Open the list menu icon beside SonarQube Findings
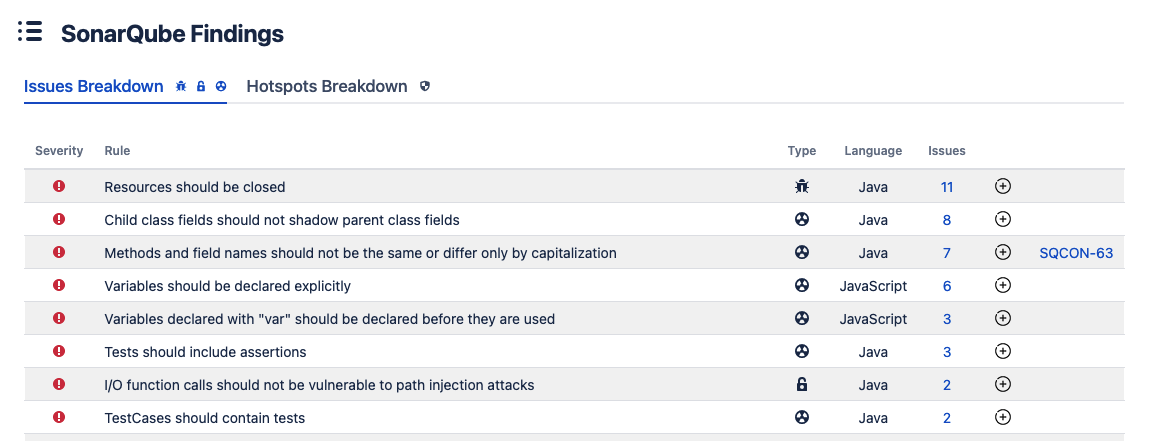Image resolution: width=1154 pixels, height=441 pixels. pos(30,31)
